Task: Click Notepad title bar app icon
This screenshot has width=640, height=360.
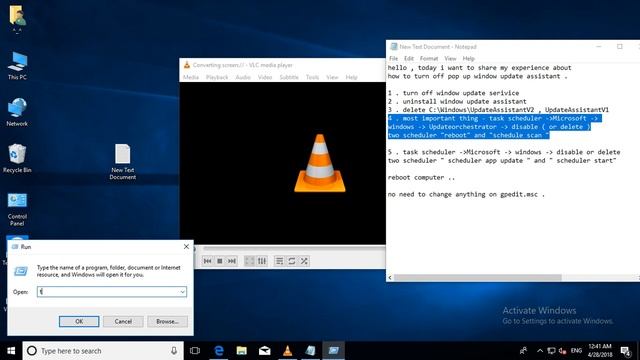Action: point(393,47)
